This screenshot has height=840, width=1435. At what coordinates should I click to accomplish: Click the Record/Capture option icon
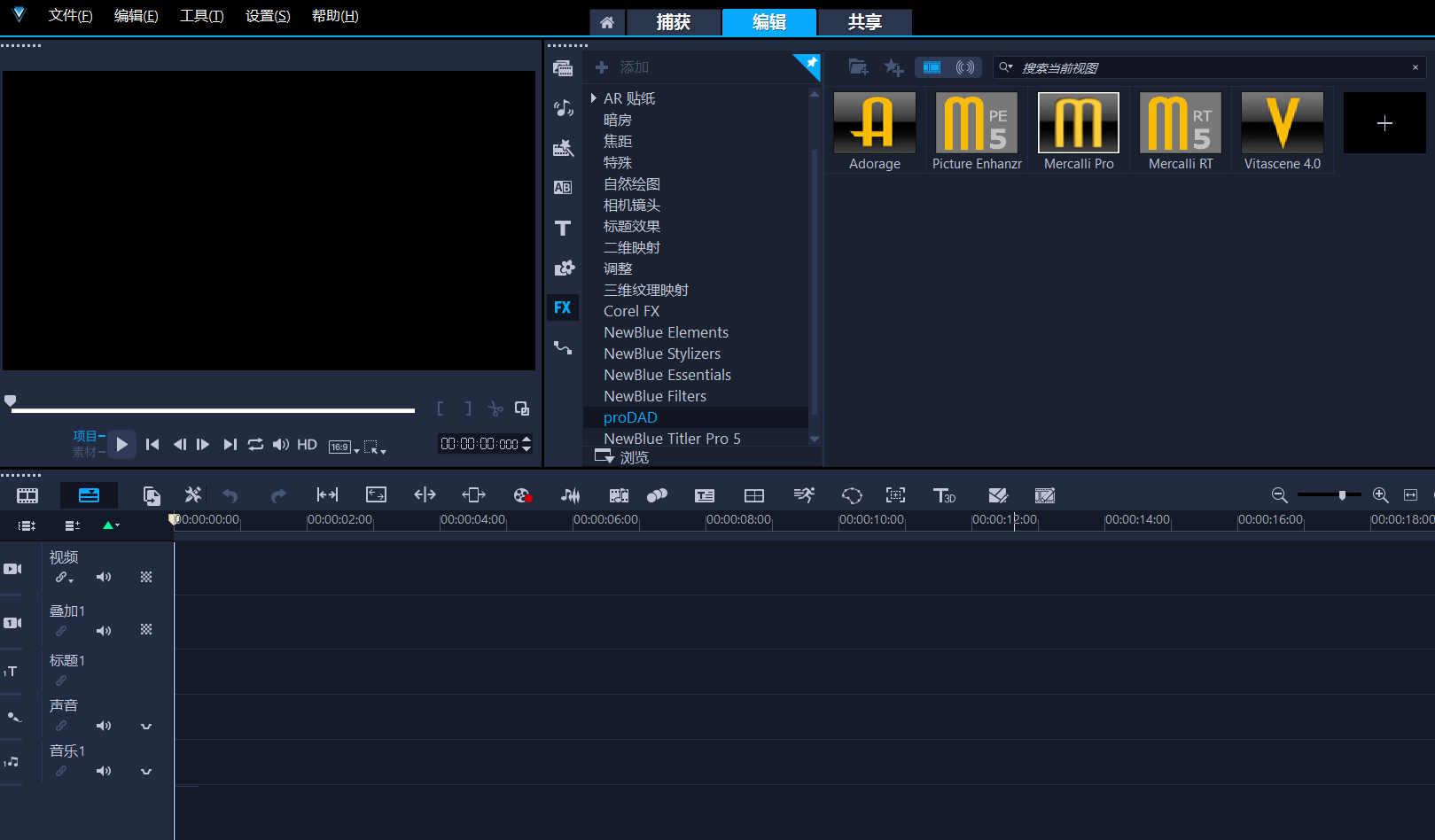pyautogui.click(x=522, y=495)
